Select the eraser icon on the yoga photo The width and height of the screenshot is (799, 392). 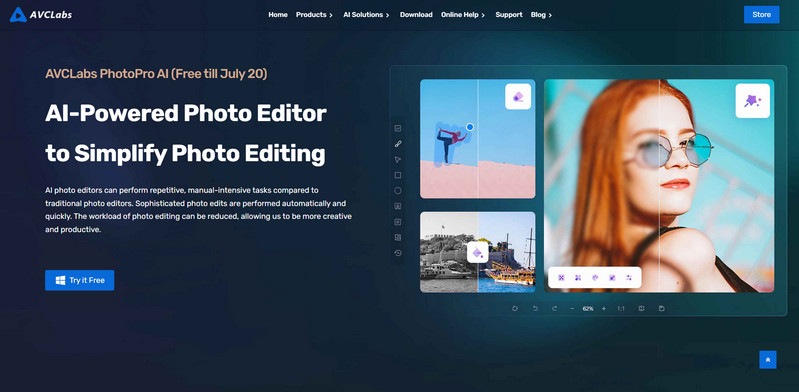click(518, 96)
